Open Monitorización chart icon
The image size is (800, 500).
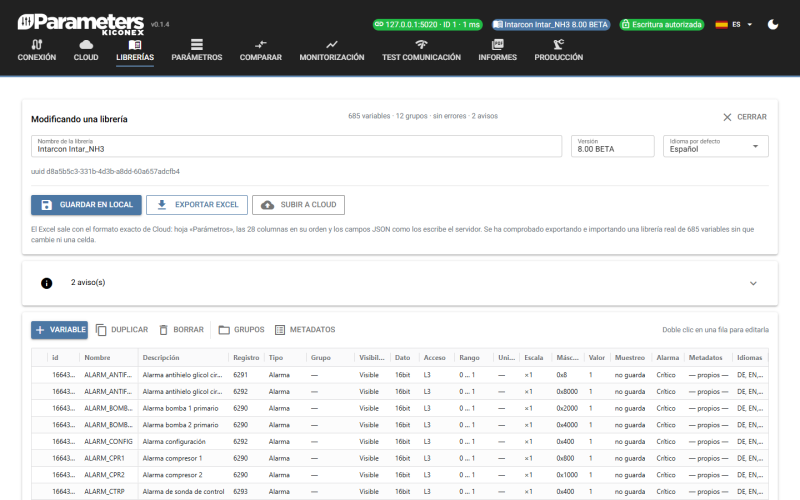pos(332,44)
